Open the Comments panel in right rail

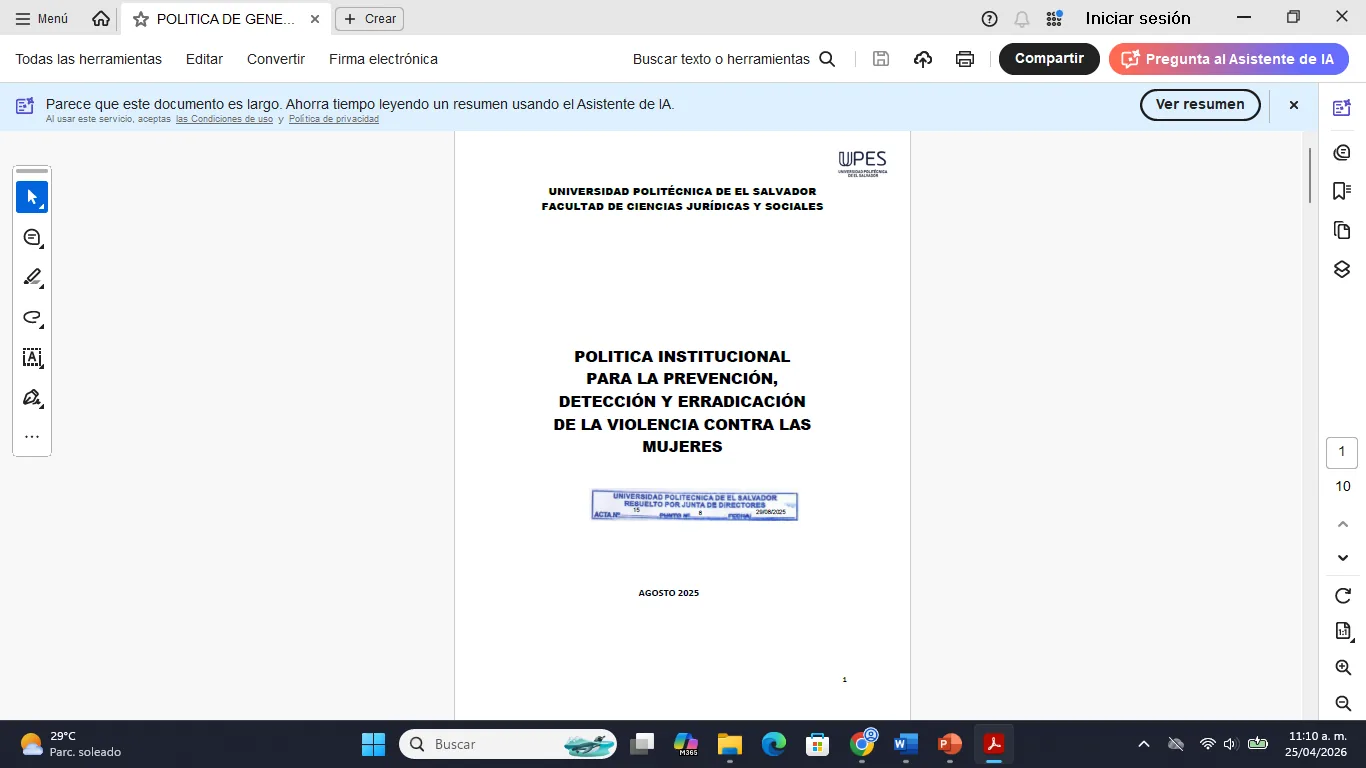[x=1342, y=152]
